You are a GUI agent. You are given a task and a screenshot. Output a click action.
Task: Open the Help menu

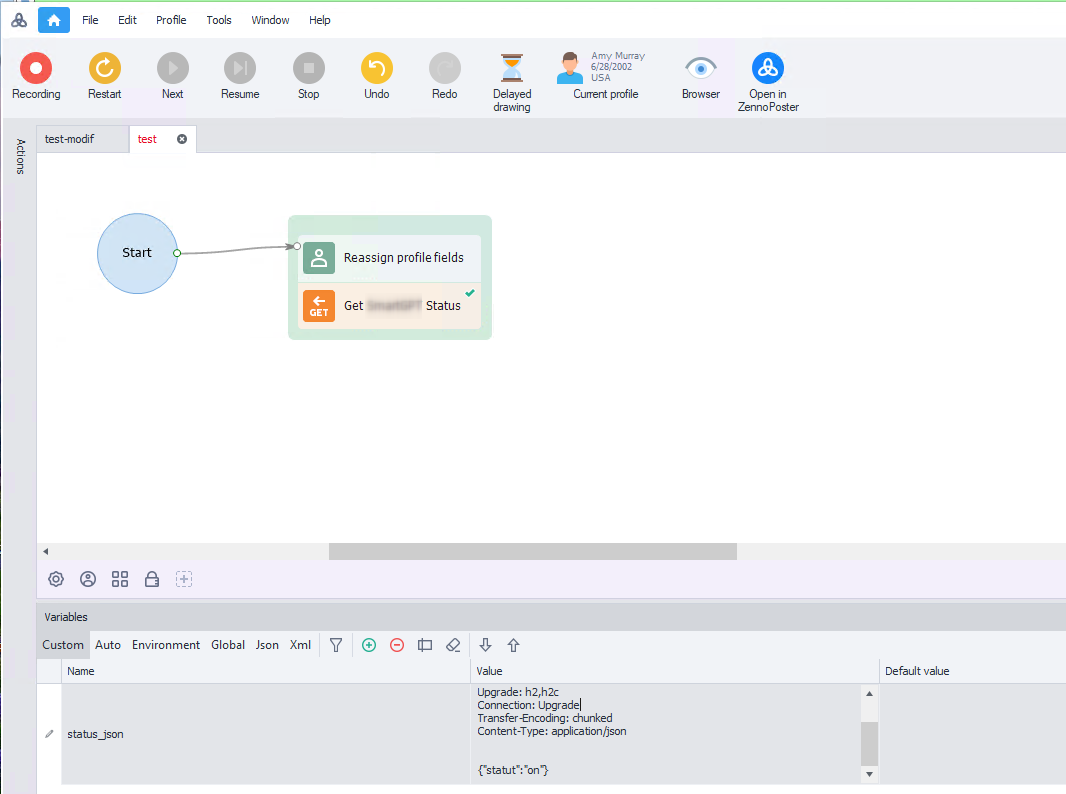(x=320, y=20)
